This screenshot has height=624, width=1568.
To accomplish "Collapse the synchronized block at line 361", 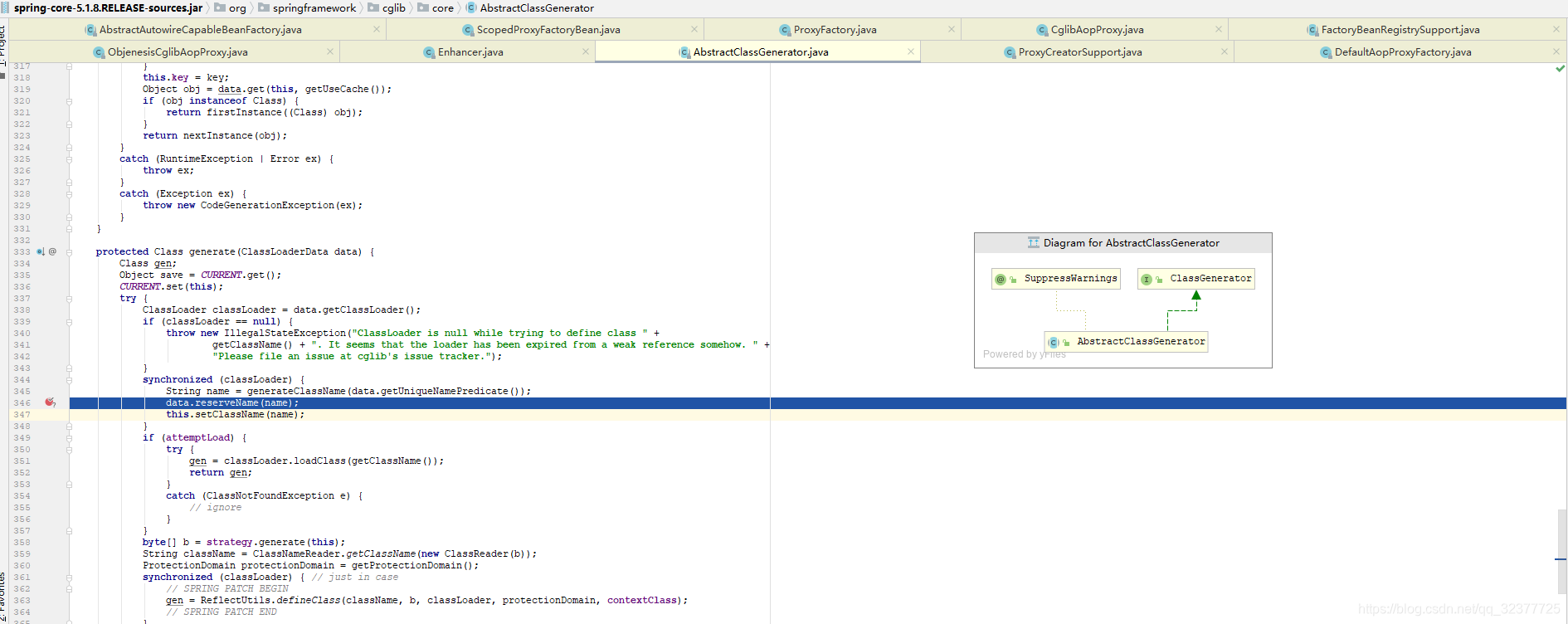I will [x=70, y=578].
